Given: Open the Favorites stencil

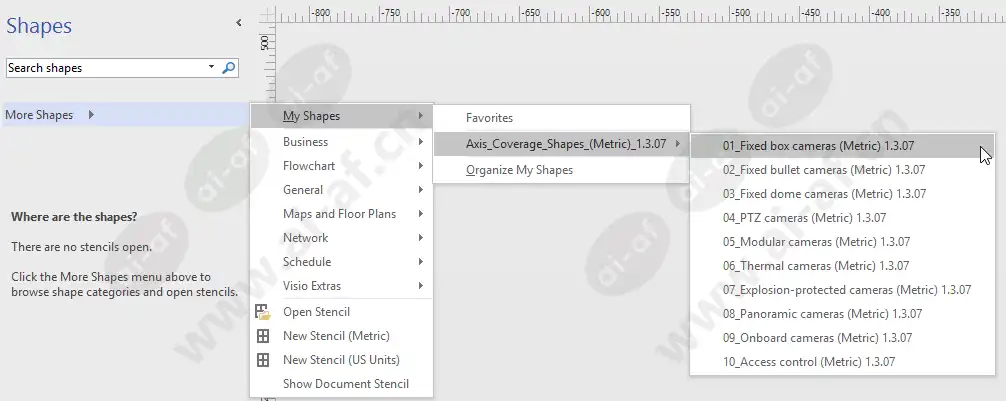Looking at the screenshot, I should coord(561,118).
